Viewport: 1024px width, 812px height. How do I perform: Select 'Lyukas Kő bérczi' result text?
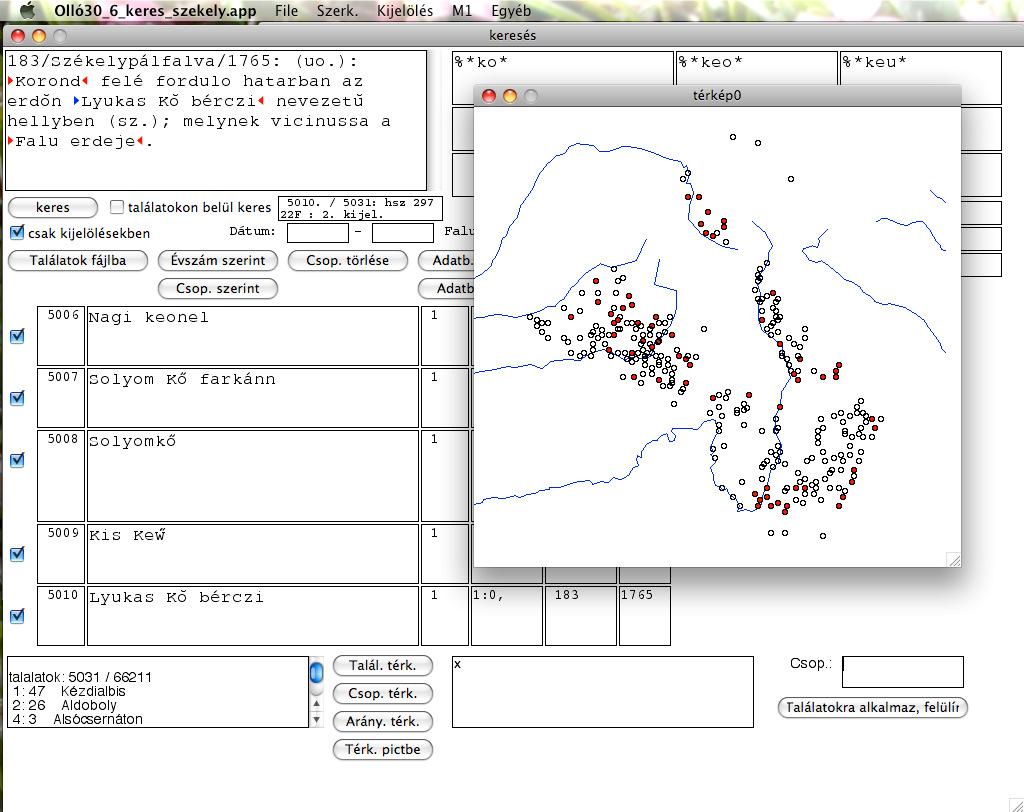[176, 598]
